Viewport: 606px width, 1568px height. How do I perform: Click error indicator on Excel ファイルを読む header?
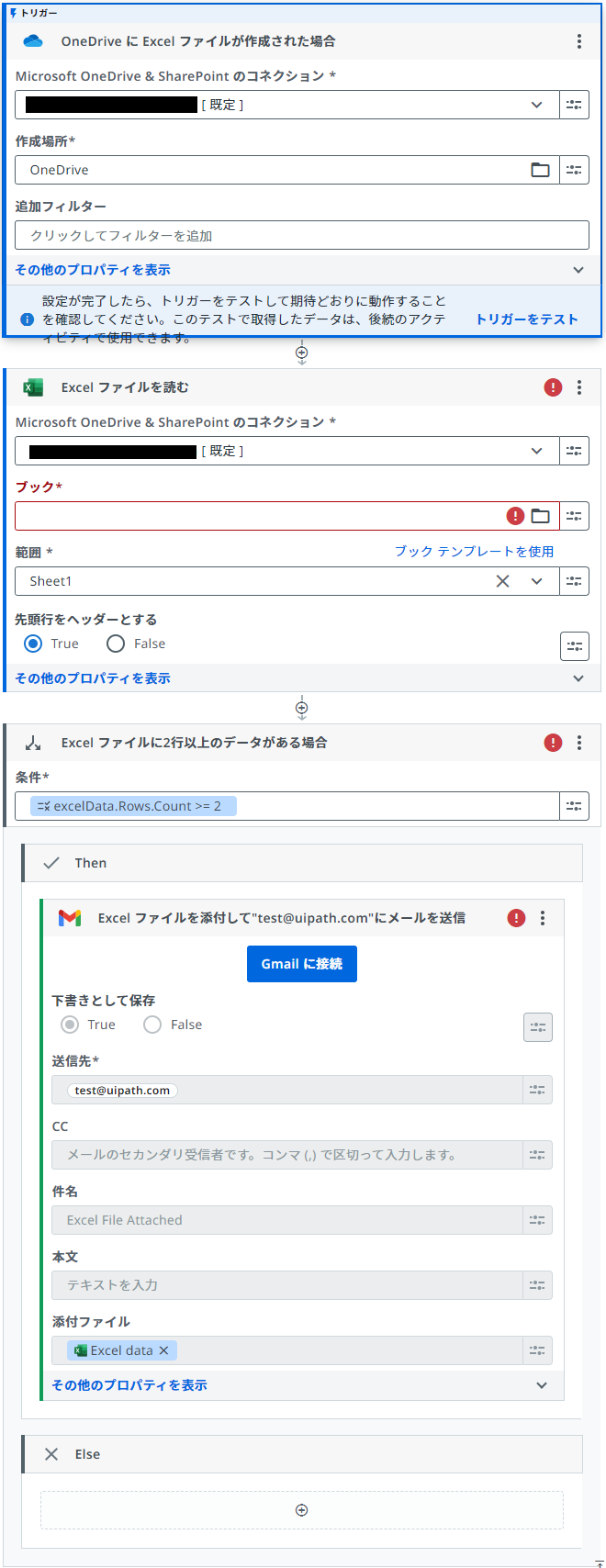coord(553,387)
